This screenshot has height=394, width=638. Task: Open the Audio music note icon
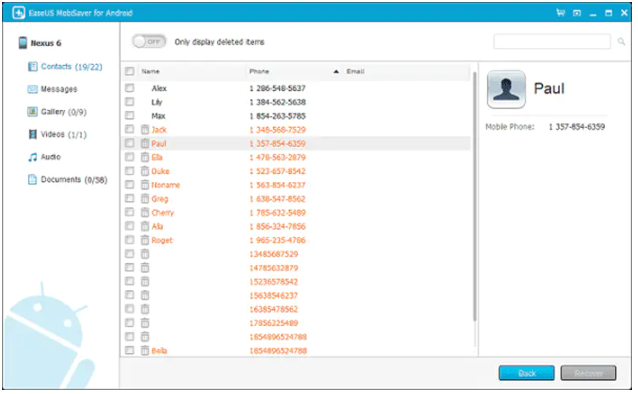tap(33, 157)
